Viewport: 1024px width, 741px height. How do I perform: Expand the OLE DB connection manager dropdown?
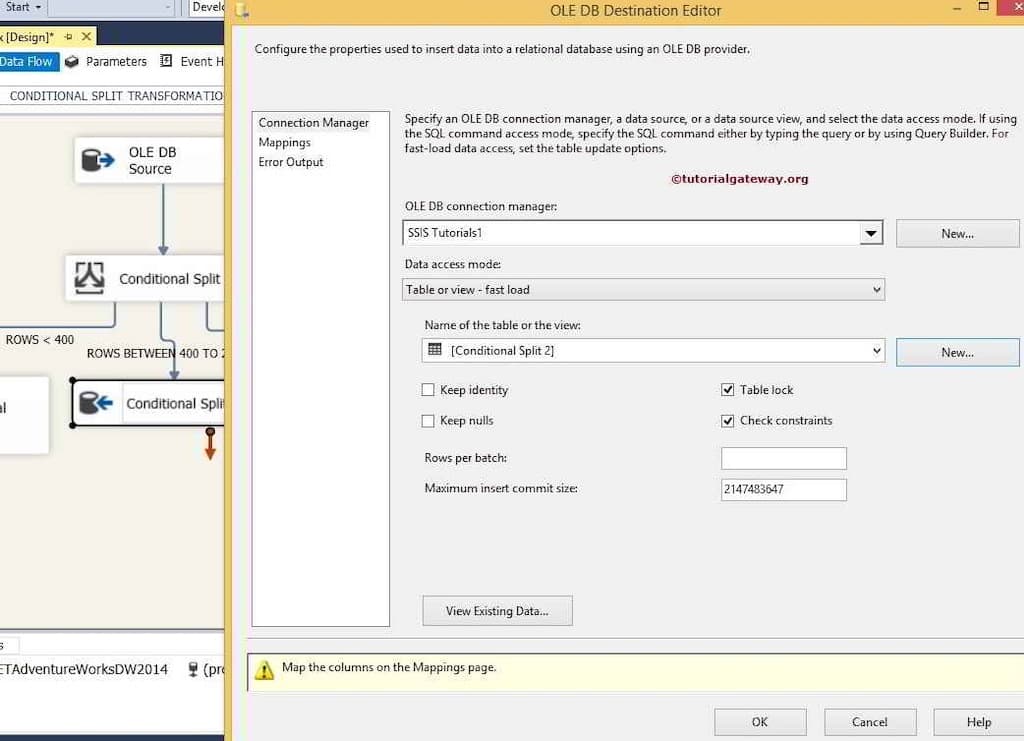point(871,233)
